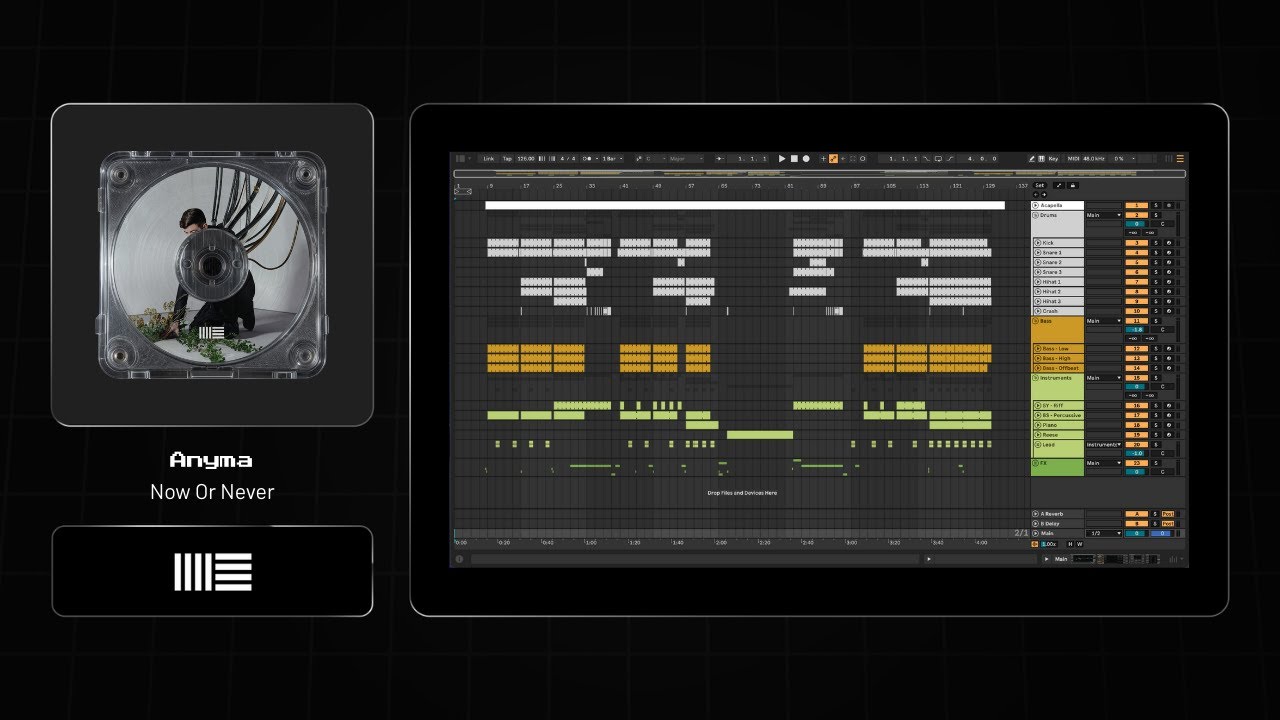Mute Kick track via activator 3

(1136, 243)
